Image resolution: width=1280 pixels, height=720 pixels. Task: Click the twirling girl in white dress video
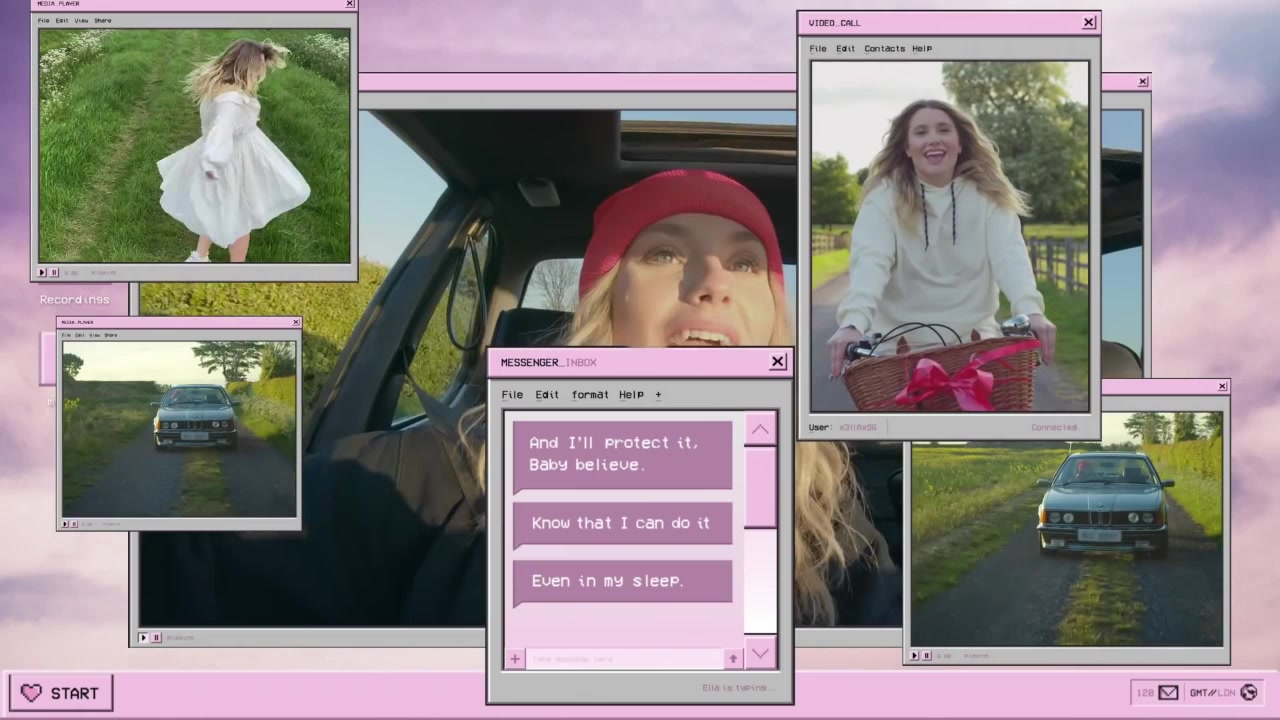[194, 145]
